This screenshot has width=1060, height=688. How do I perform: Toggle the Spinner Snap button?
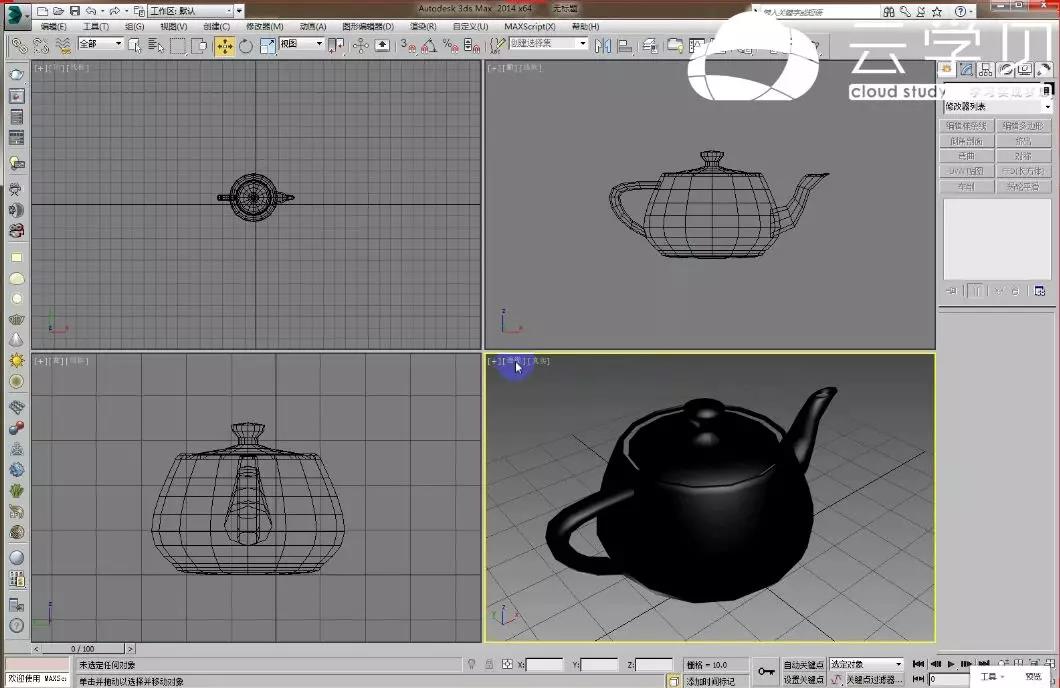(472, 45)
